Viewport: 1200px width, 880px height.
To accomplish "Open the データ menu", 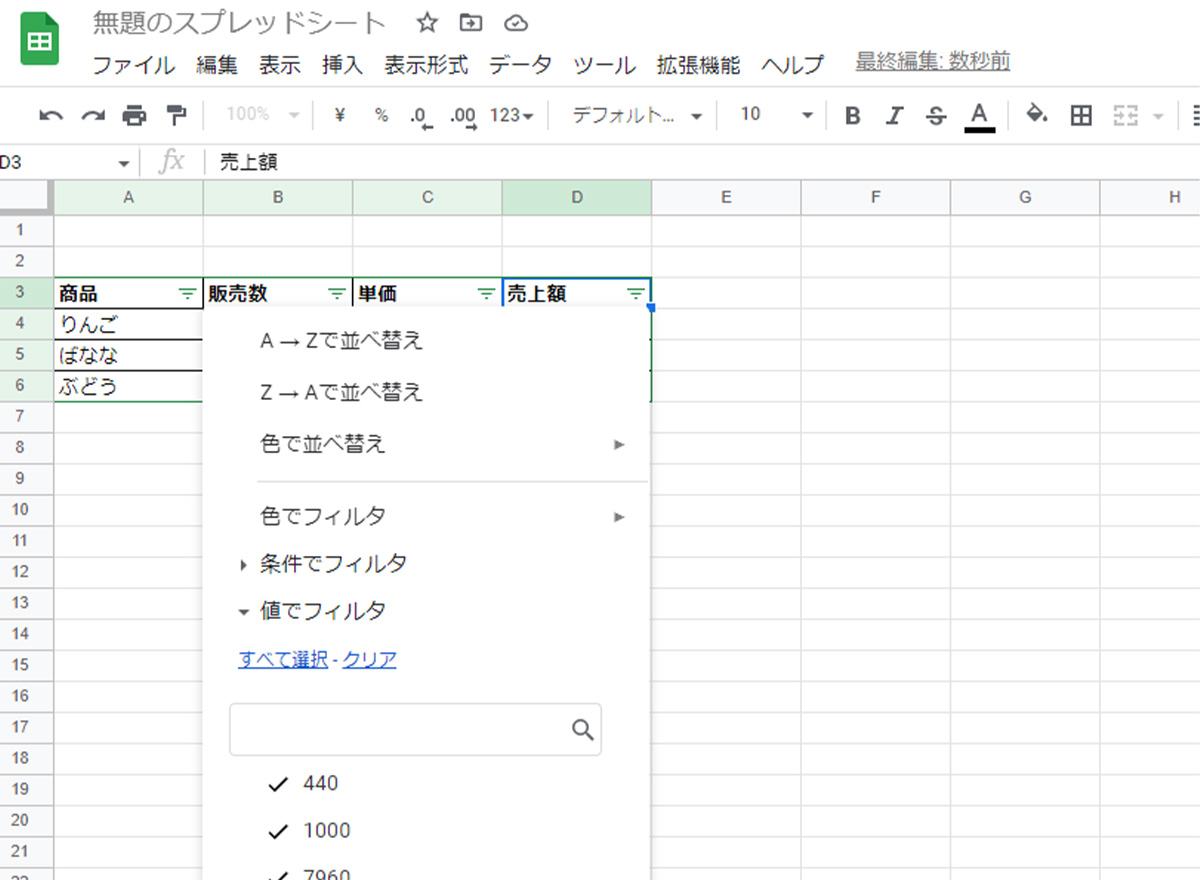I will [x=520, y=65].
